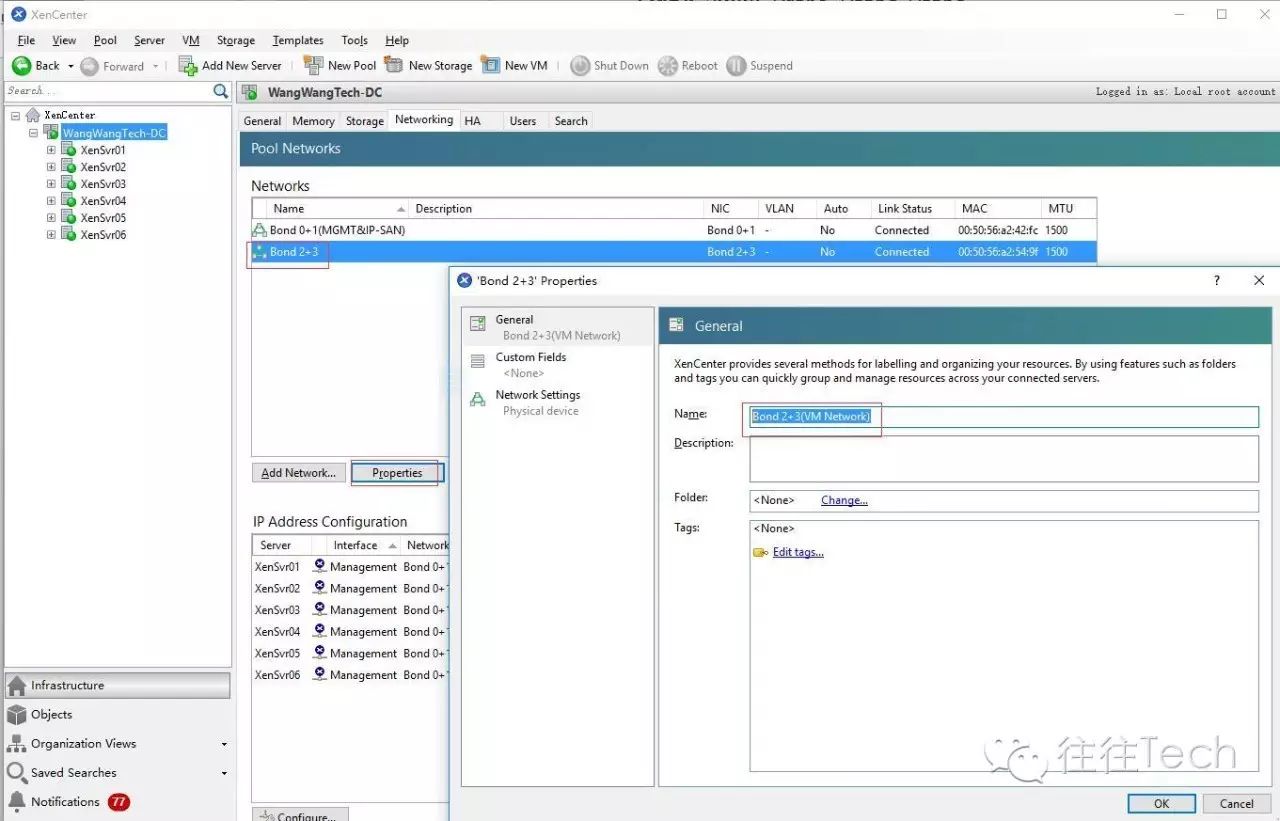Expand the XenSvr05 tree node

(51, 217)
